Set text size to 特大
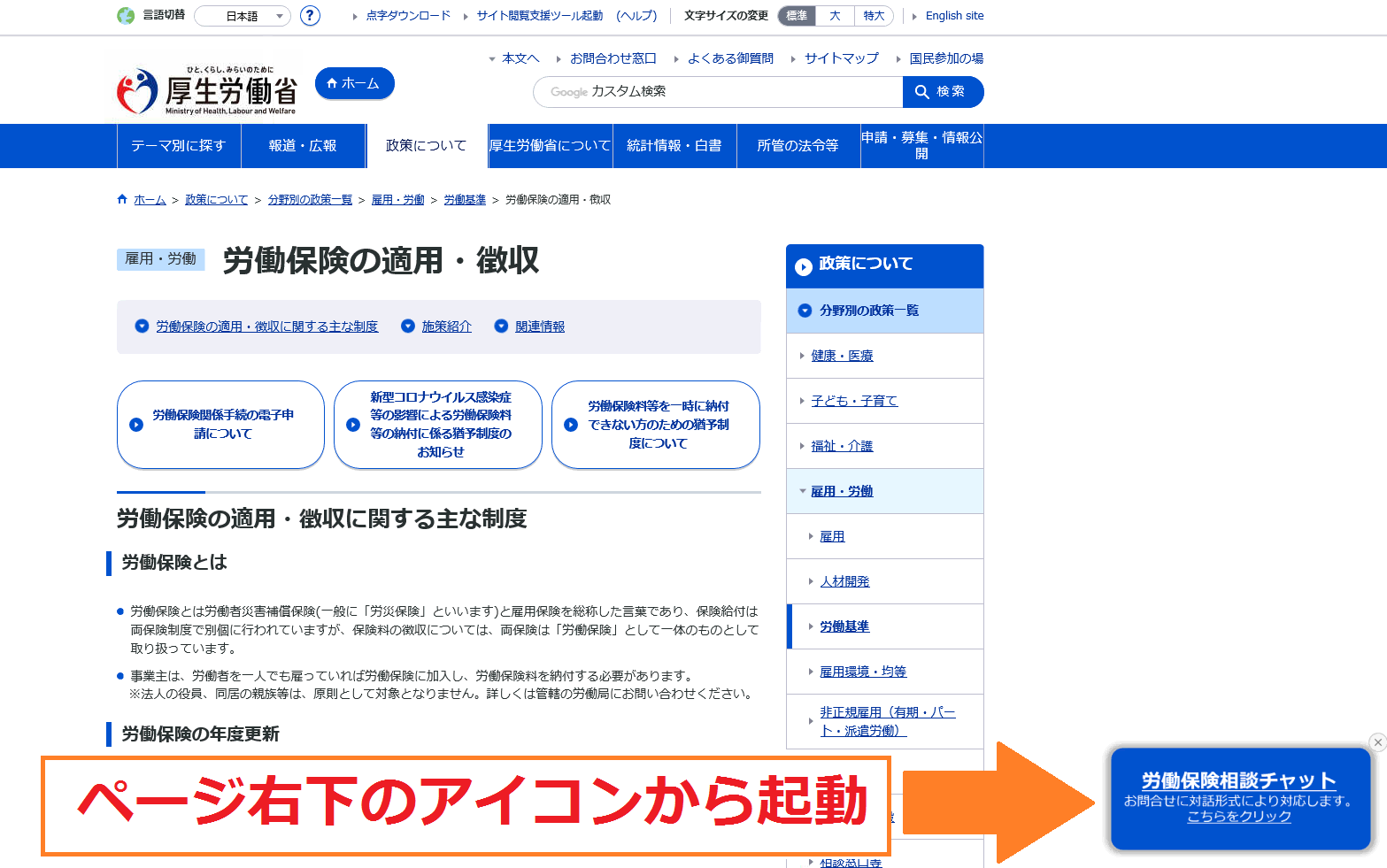Image resolution: width=1387 pixels, height=868 pixels. (x=874, y=16)
